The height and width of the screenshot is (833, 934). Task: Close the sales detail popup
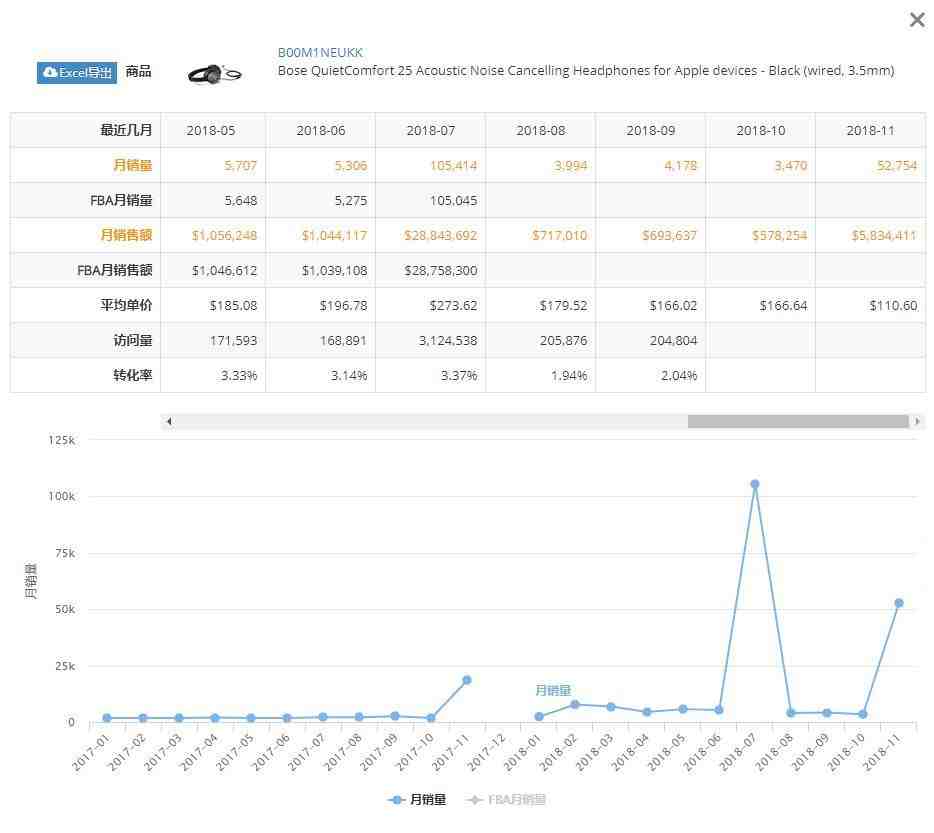pos(917,20)
